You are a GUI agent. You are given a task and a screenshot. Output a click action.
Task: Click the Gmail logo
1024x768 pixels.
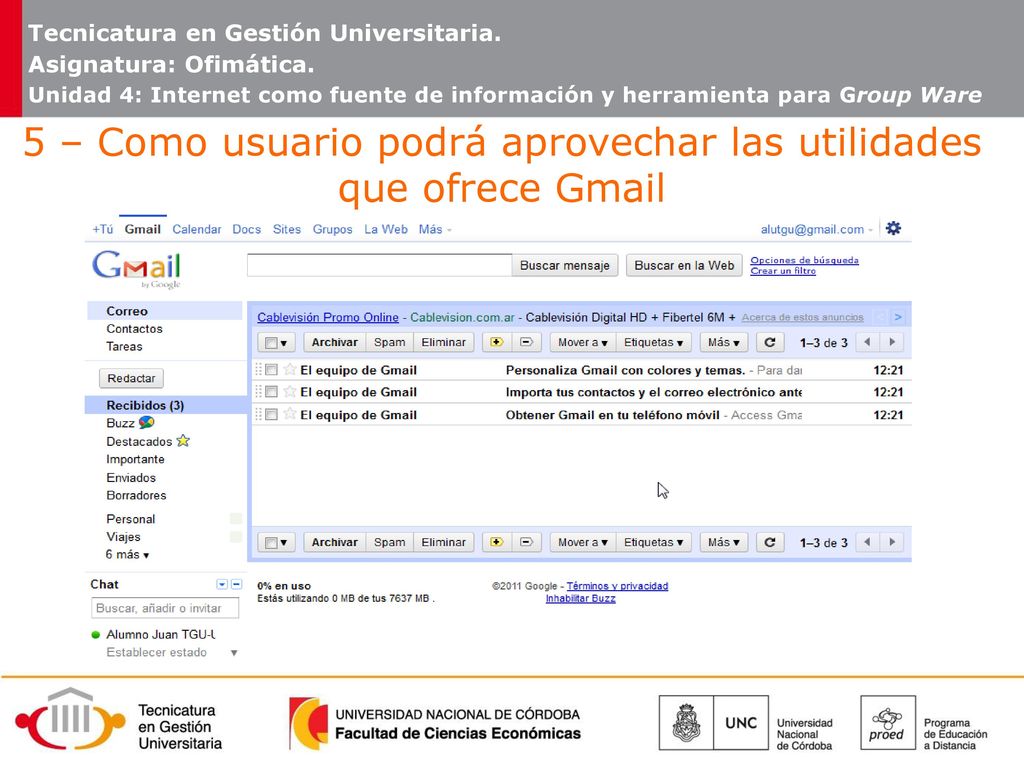tap(136, 269)
